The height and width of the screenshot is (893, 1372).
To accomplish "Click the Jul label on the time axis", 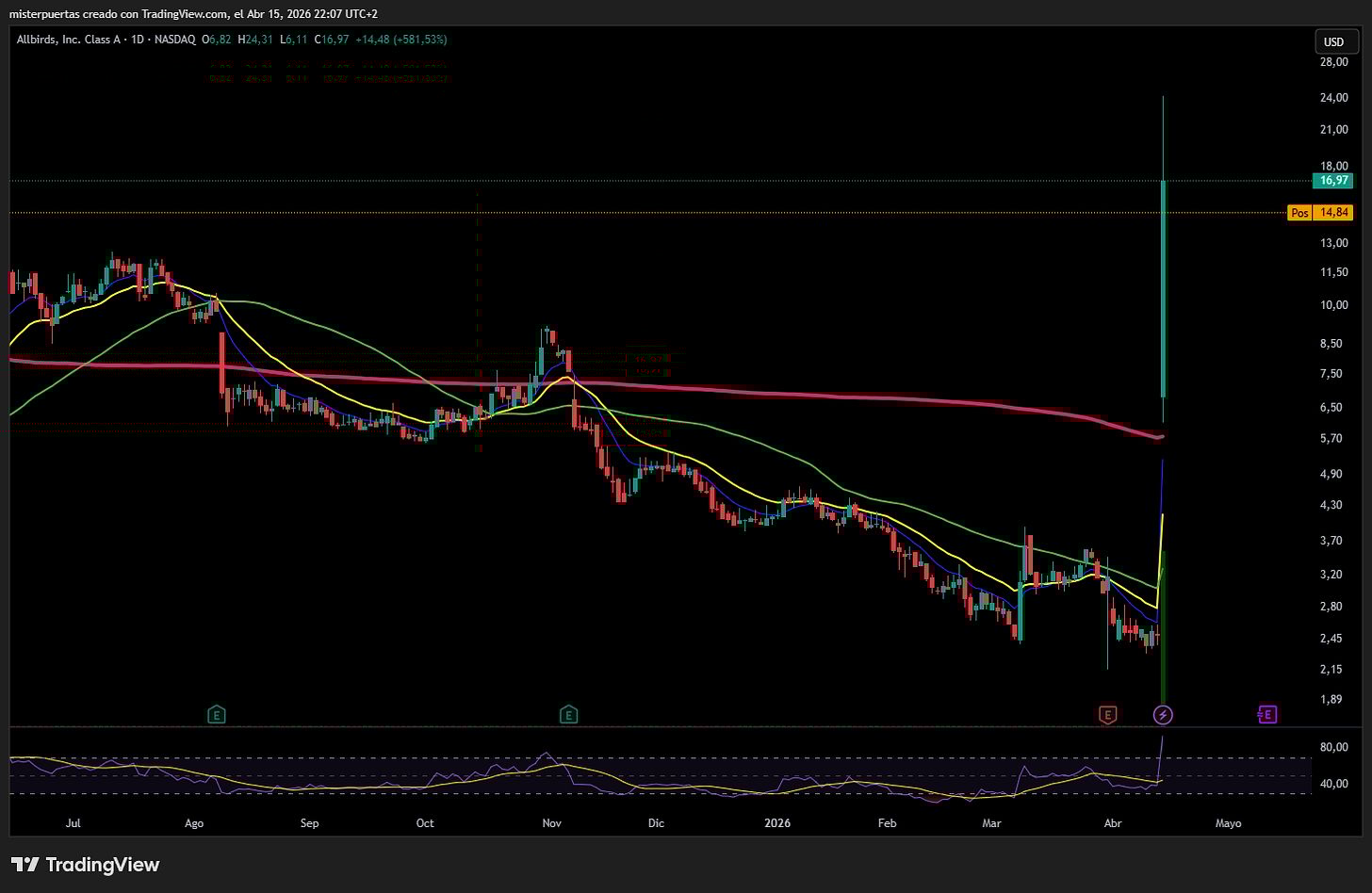I will pyautogui.click(x=73, y=823).
